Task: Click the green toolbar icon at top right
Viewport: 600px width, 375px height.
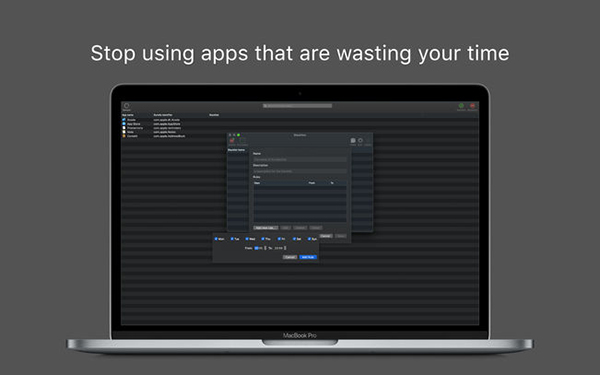Action: click(461, 106)
